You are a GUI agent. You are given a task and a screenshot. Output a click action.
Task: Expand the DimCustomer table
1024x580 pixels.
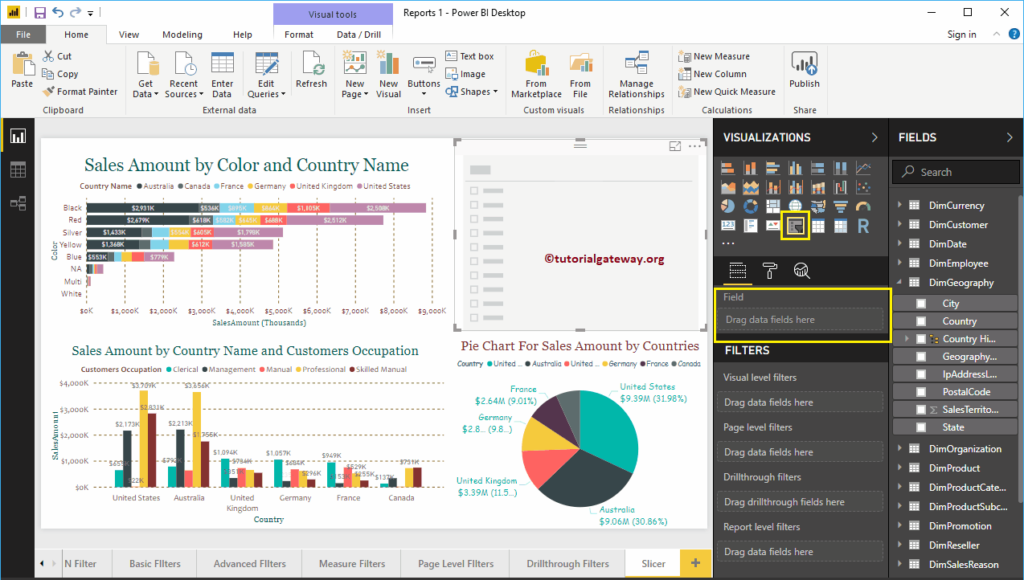[x=900, y=224]
